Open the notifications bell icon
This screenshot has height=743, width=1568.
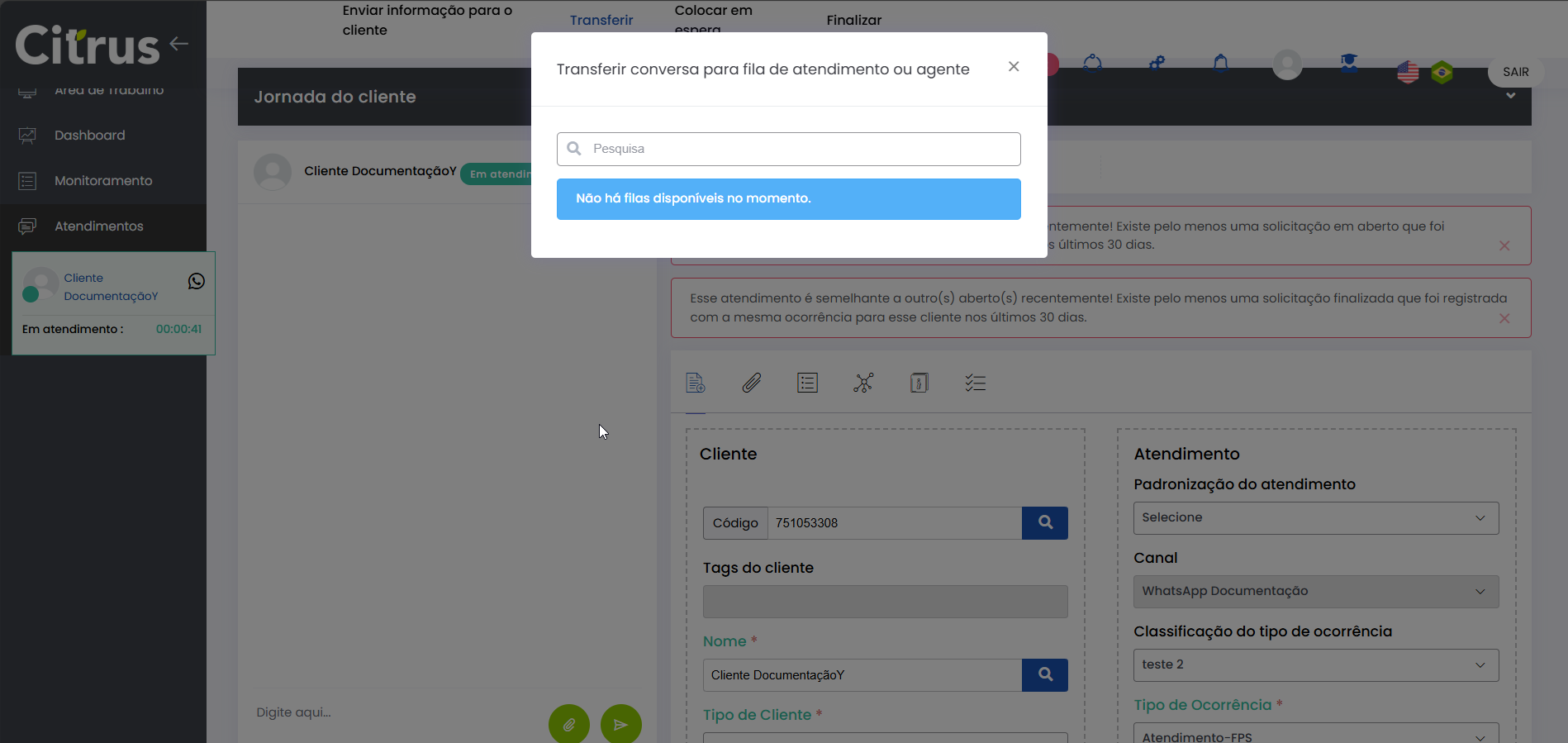[x=1221, y=64]
